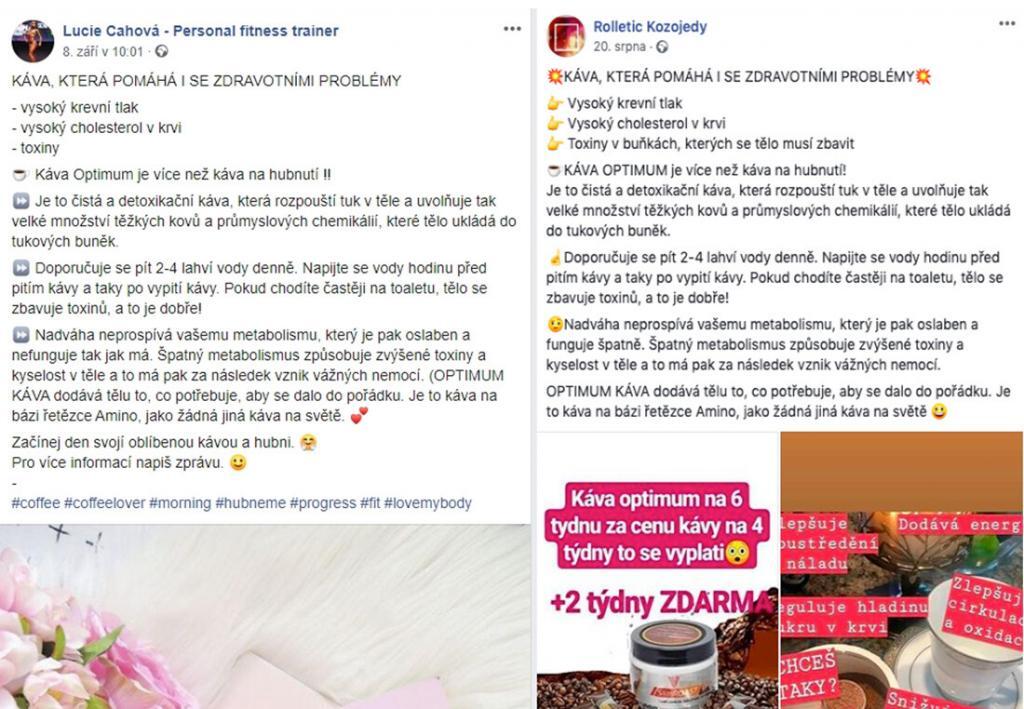This screenshot has width=1024, height=709.
Task: Open the #coffee hashtag
Action: (x=35, y=503)
